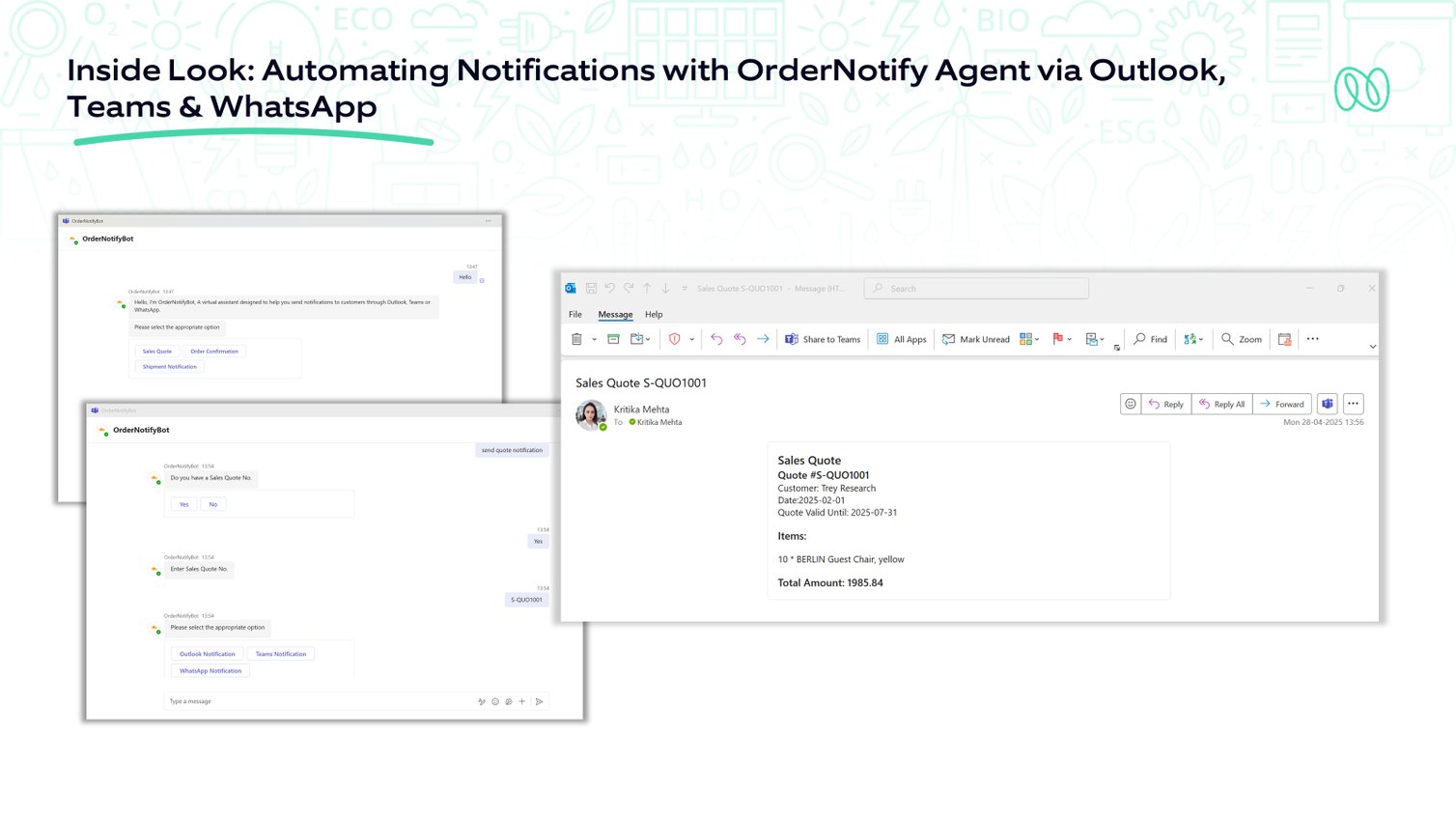Archive the Sales Quote message
1456x819 pixels.
tap(613, 339)
